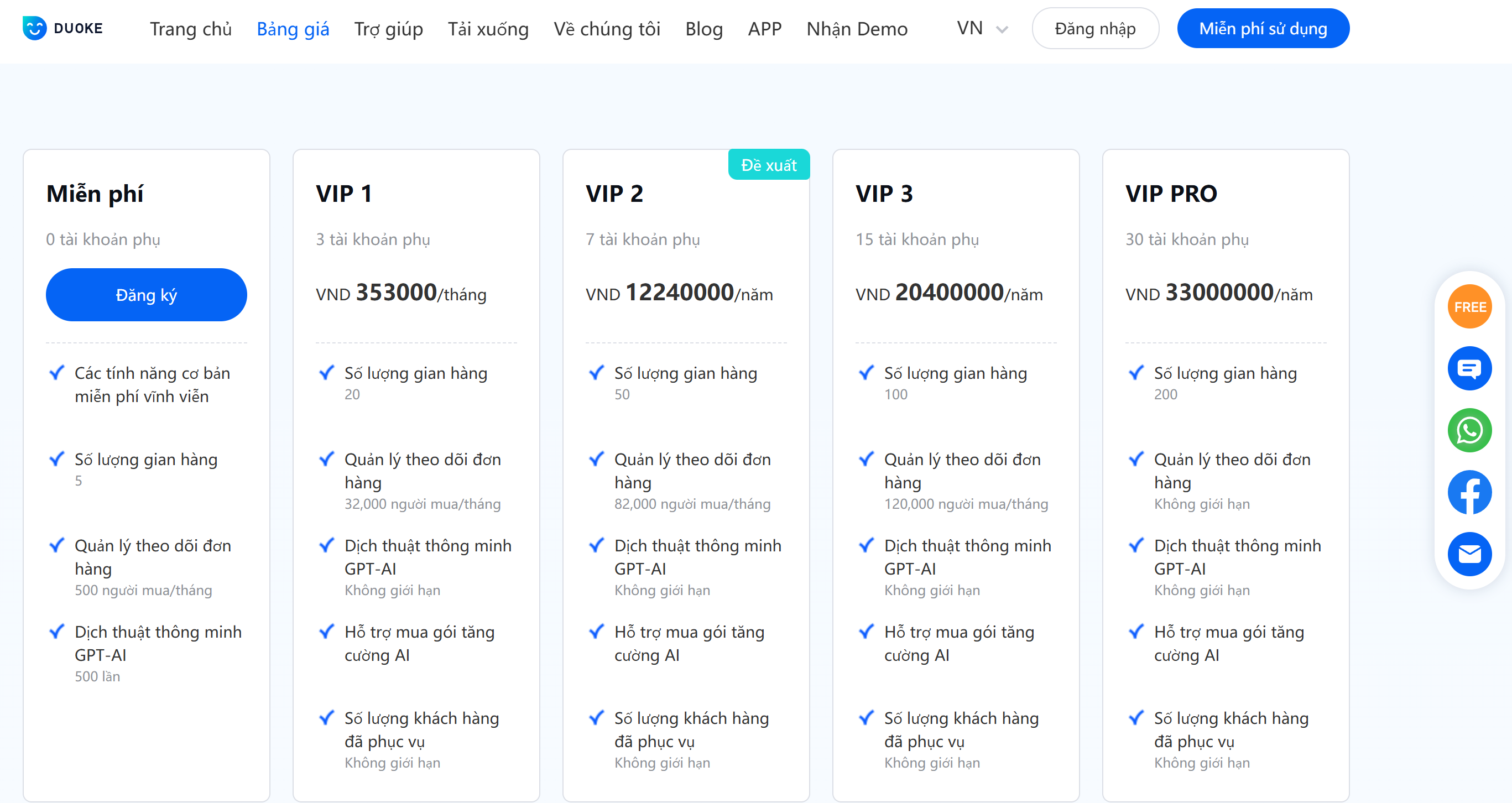Select the Đề xuất badge on VIP 2
The image size is (1512, 803).
[768, 165]
